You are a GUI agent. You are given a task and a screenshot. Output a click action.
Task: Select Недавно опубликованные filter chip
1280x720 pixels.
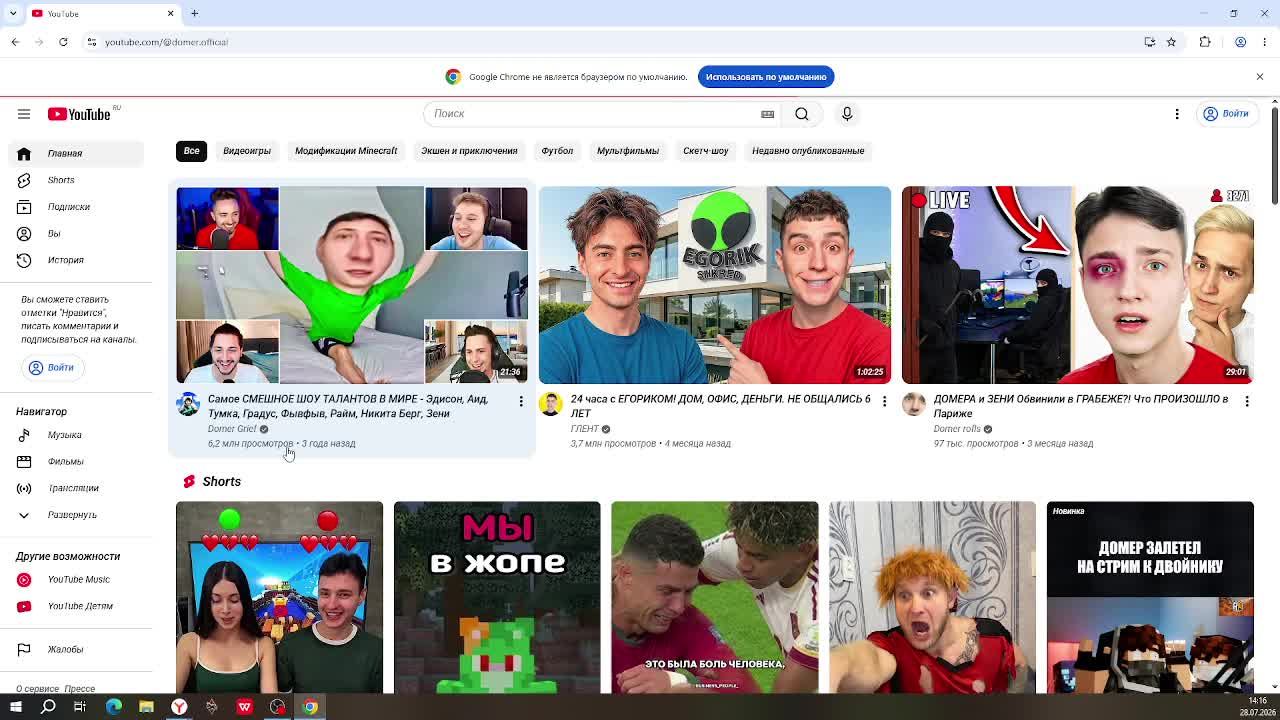click(x=808, y=151)
